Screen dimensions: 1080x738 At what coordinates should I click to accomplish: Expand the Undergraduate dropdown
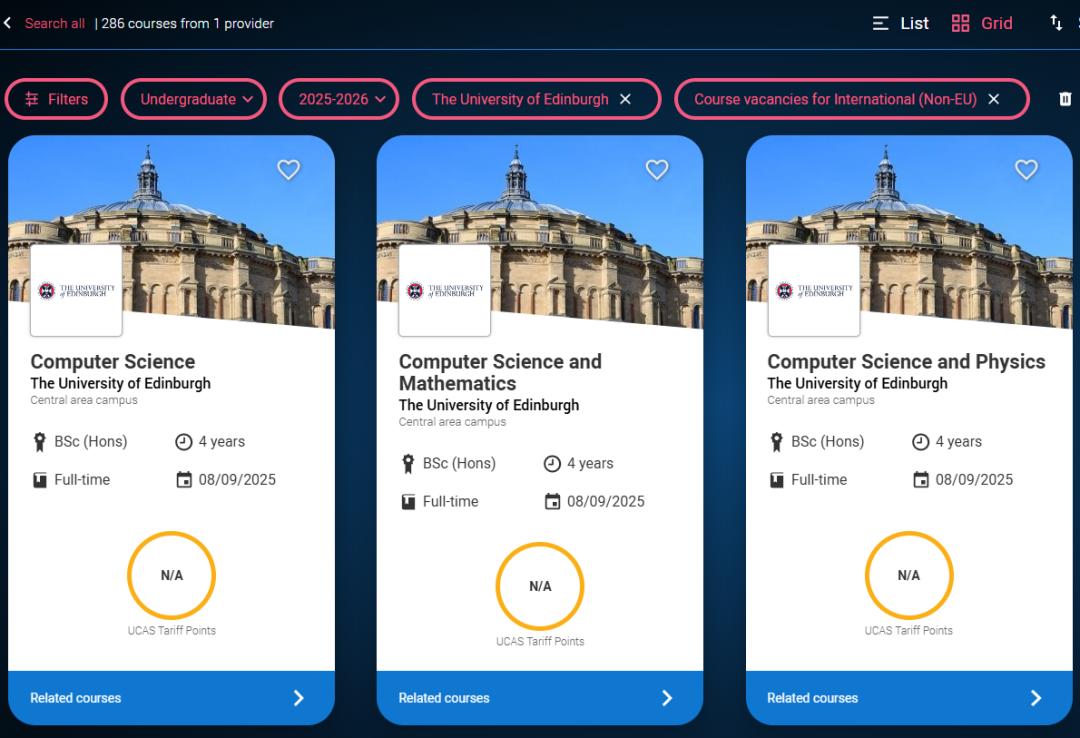point(194,99)
